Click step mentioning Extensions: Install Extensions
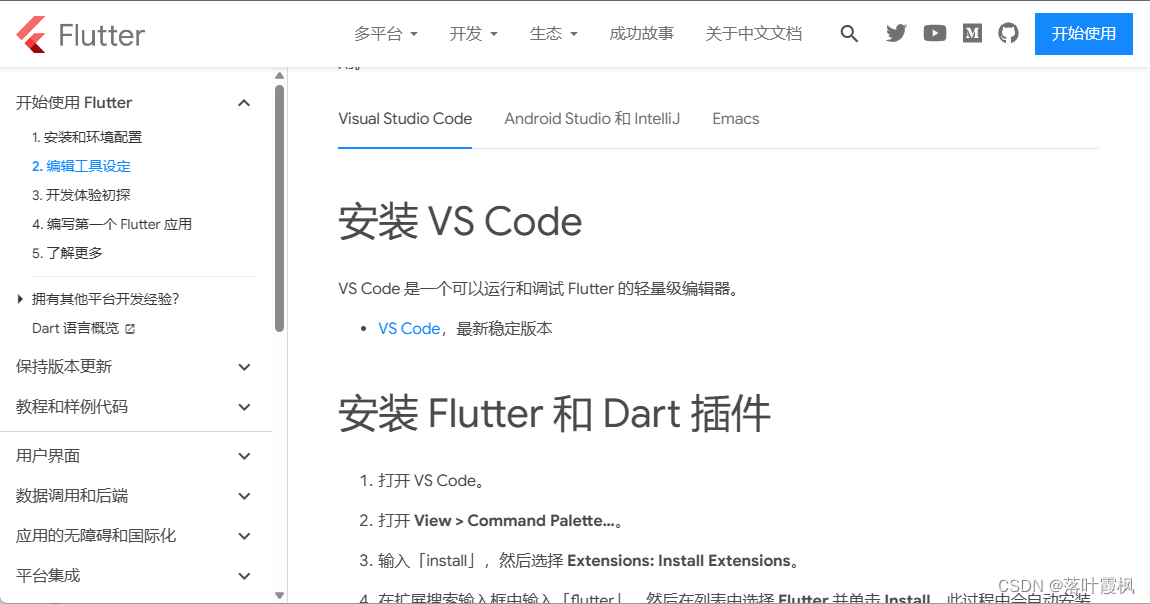This screenshot has height=604, width=1150. (590, 561)
